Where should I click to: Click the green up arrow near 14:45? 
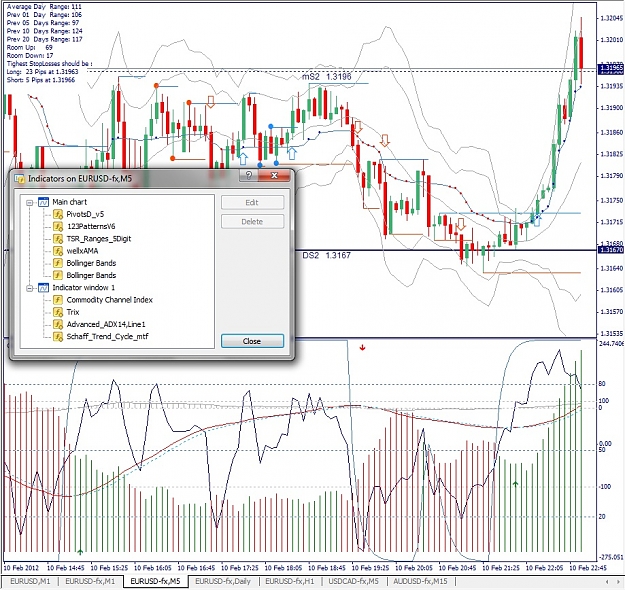(80, 552)
